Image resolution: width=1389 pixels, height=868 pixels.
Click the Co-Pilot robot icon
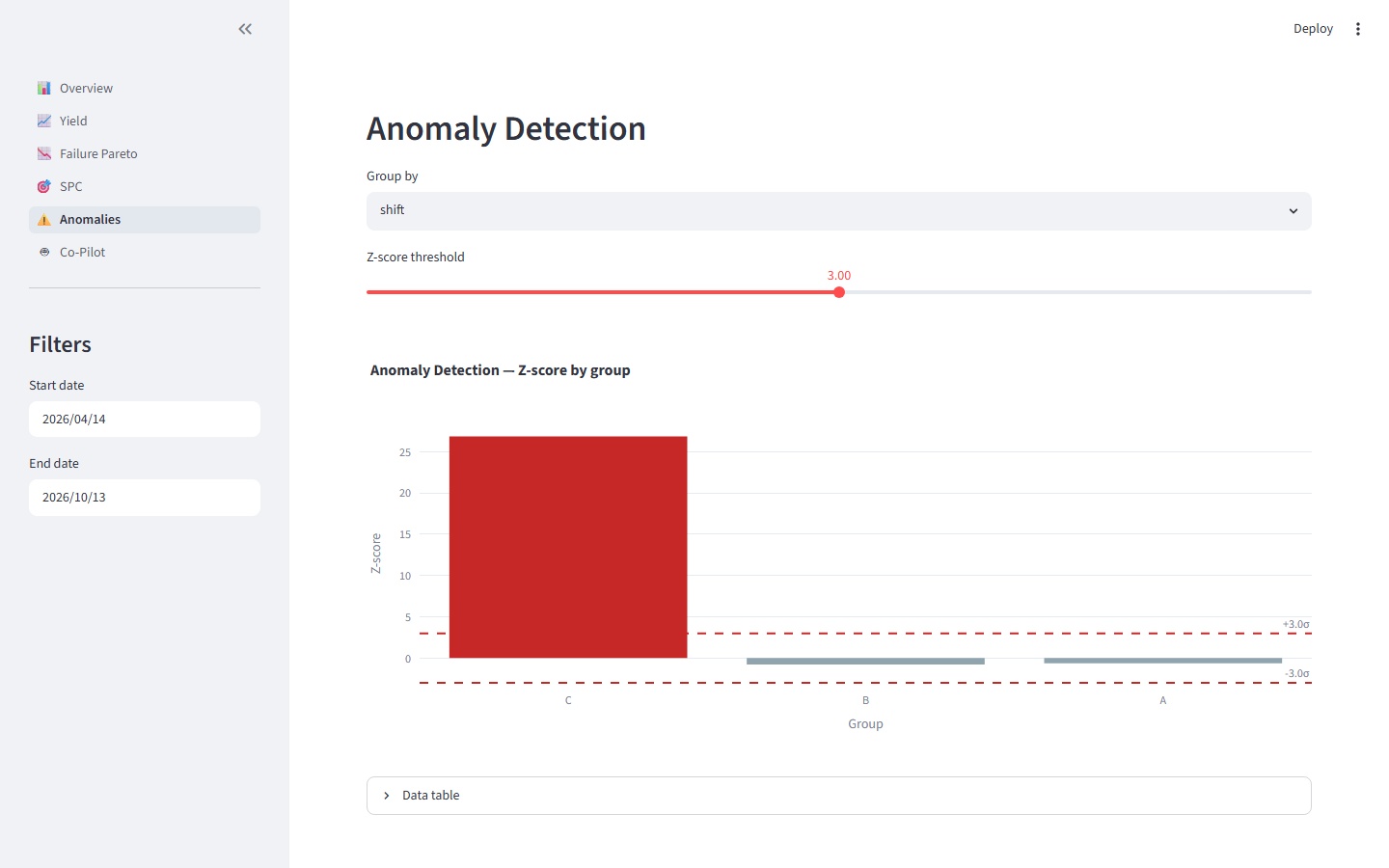44,252
